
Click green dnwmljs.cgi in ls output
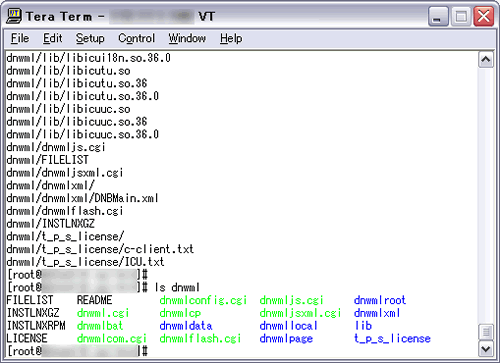point(291,300)
